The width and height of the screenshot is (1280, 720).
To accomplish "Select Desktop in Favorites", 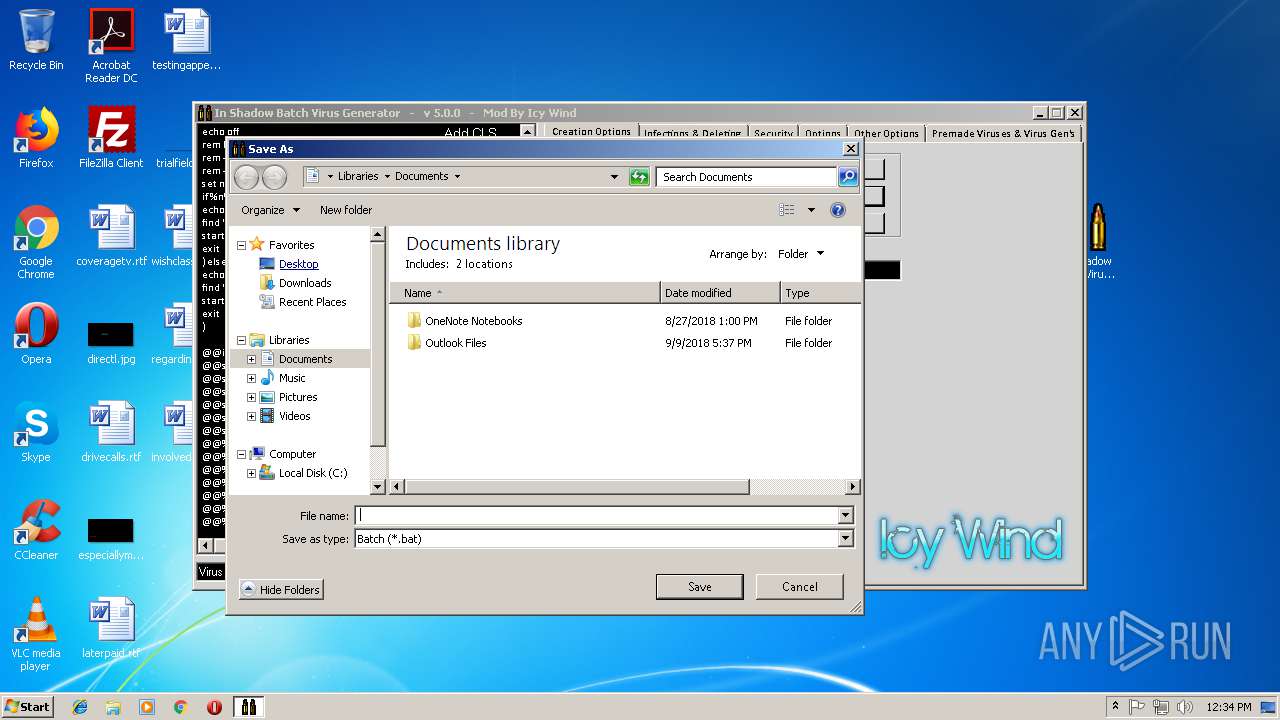I will 298,264.
